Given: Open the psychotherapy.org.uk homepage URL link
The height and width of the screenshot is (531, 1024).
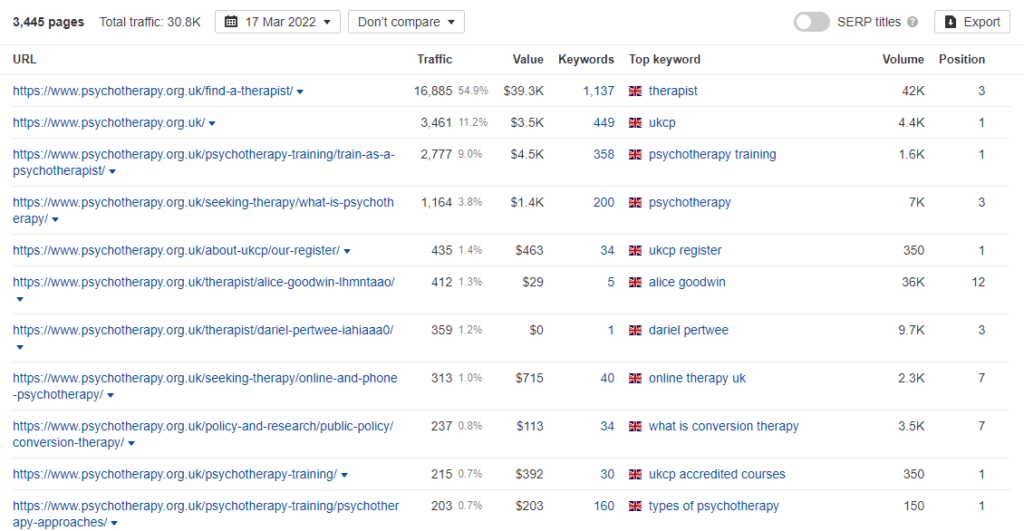Looking at the screenshot, I should click(108, 122).
